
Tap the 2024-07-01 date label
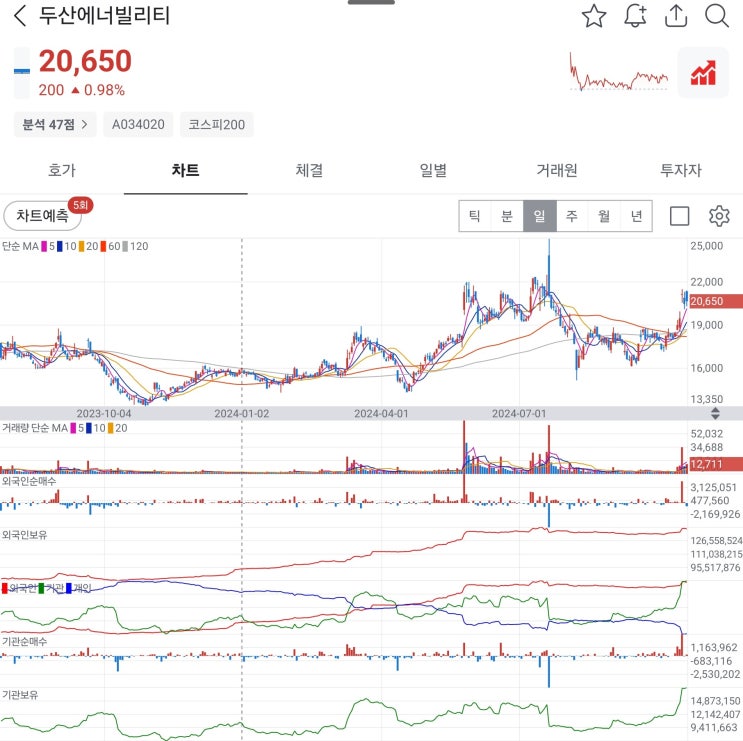tap(519, 414)
